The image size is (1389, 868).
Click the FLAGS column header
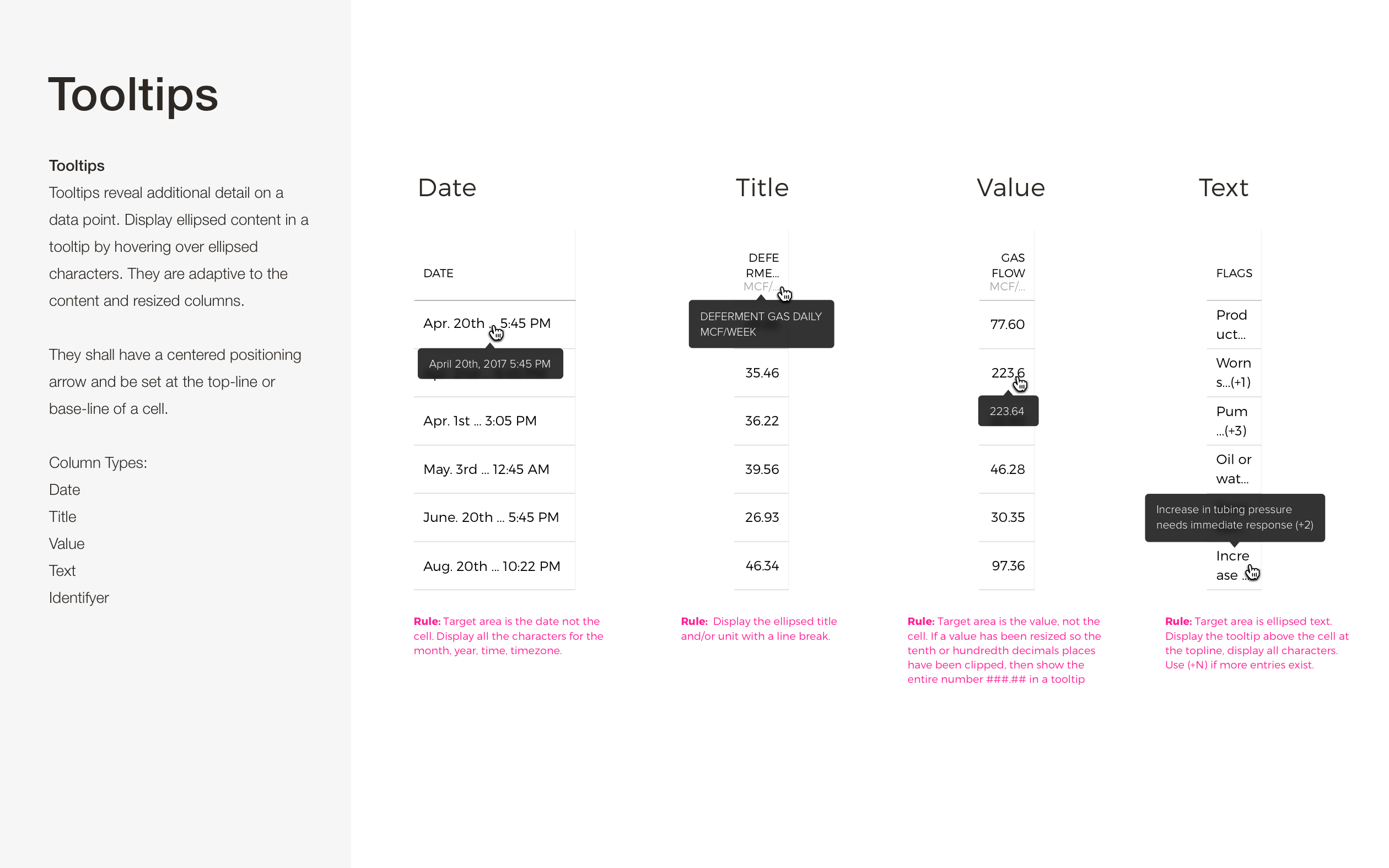click(1234, 273)
